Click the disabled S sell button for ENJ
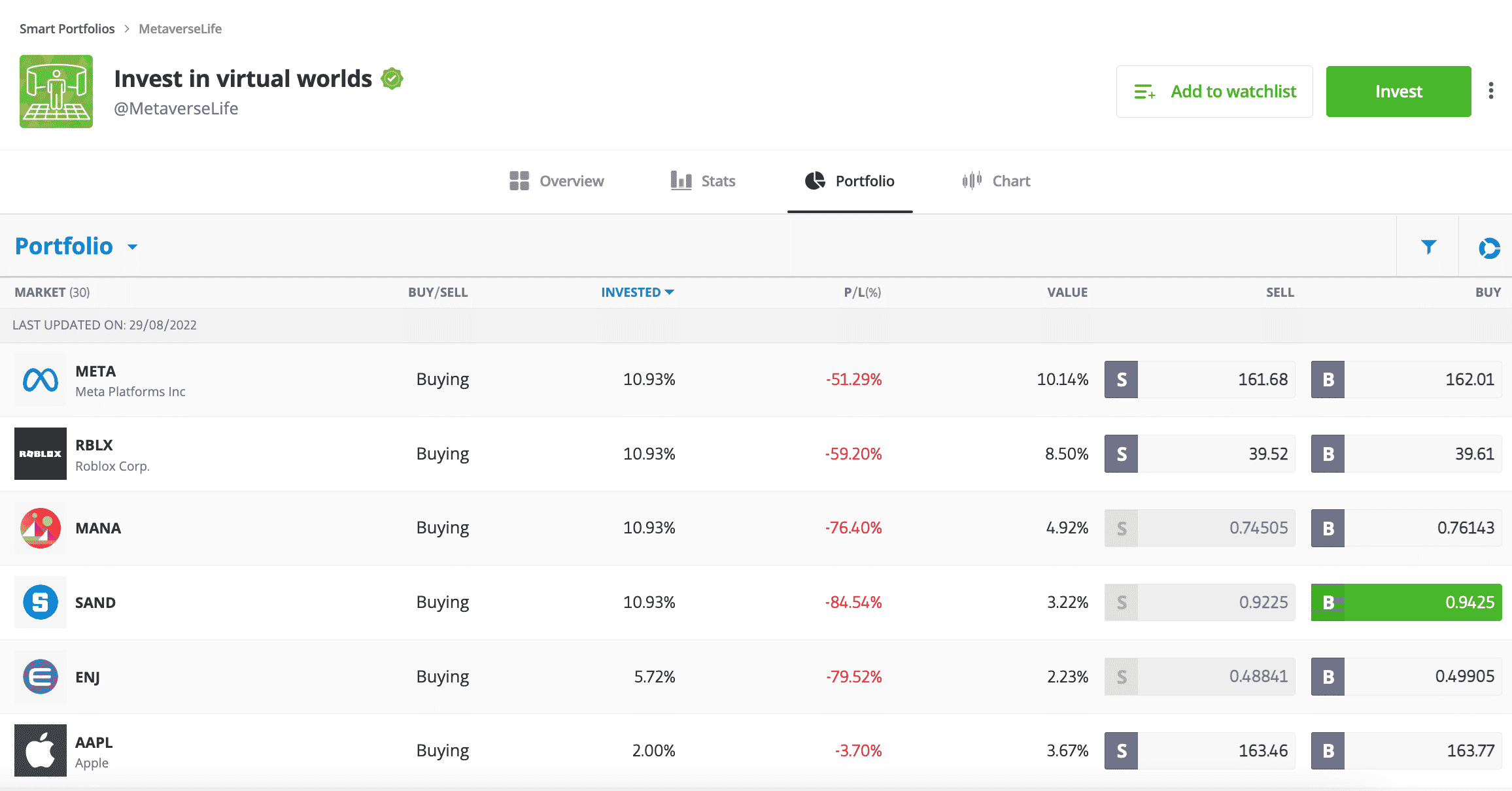Screen dimensions: 1512x791 tap(1122, 677)
